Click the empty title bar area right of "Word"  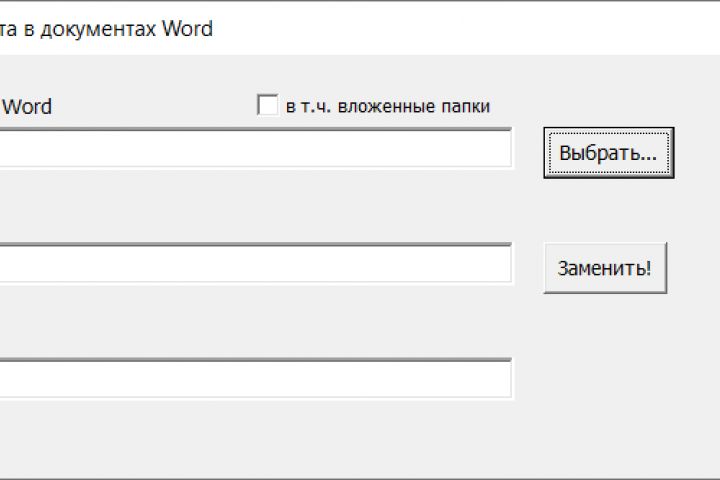460,29
